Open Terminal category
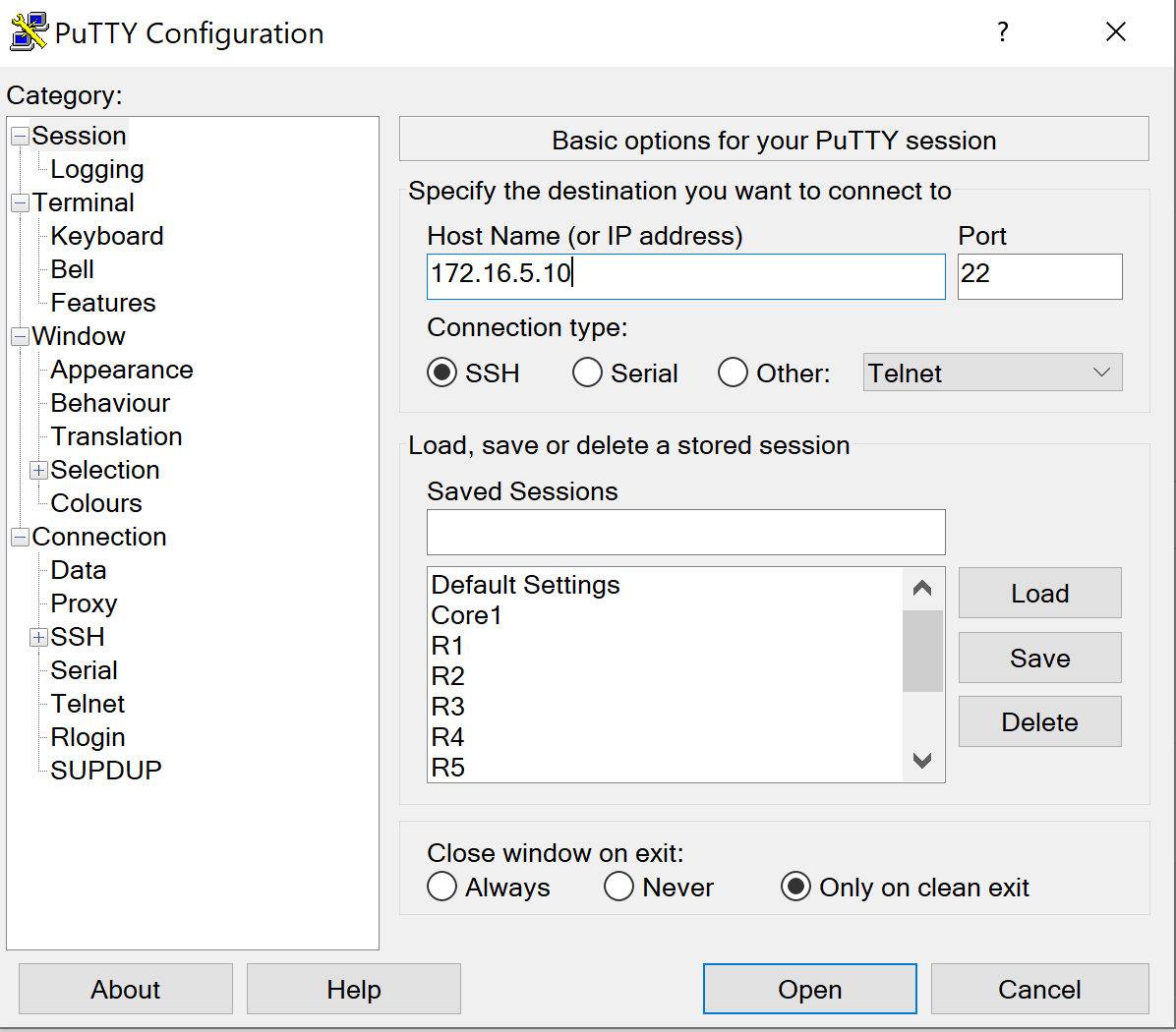 point(83,202)
